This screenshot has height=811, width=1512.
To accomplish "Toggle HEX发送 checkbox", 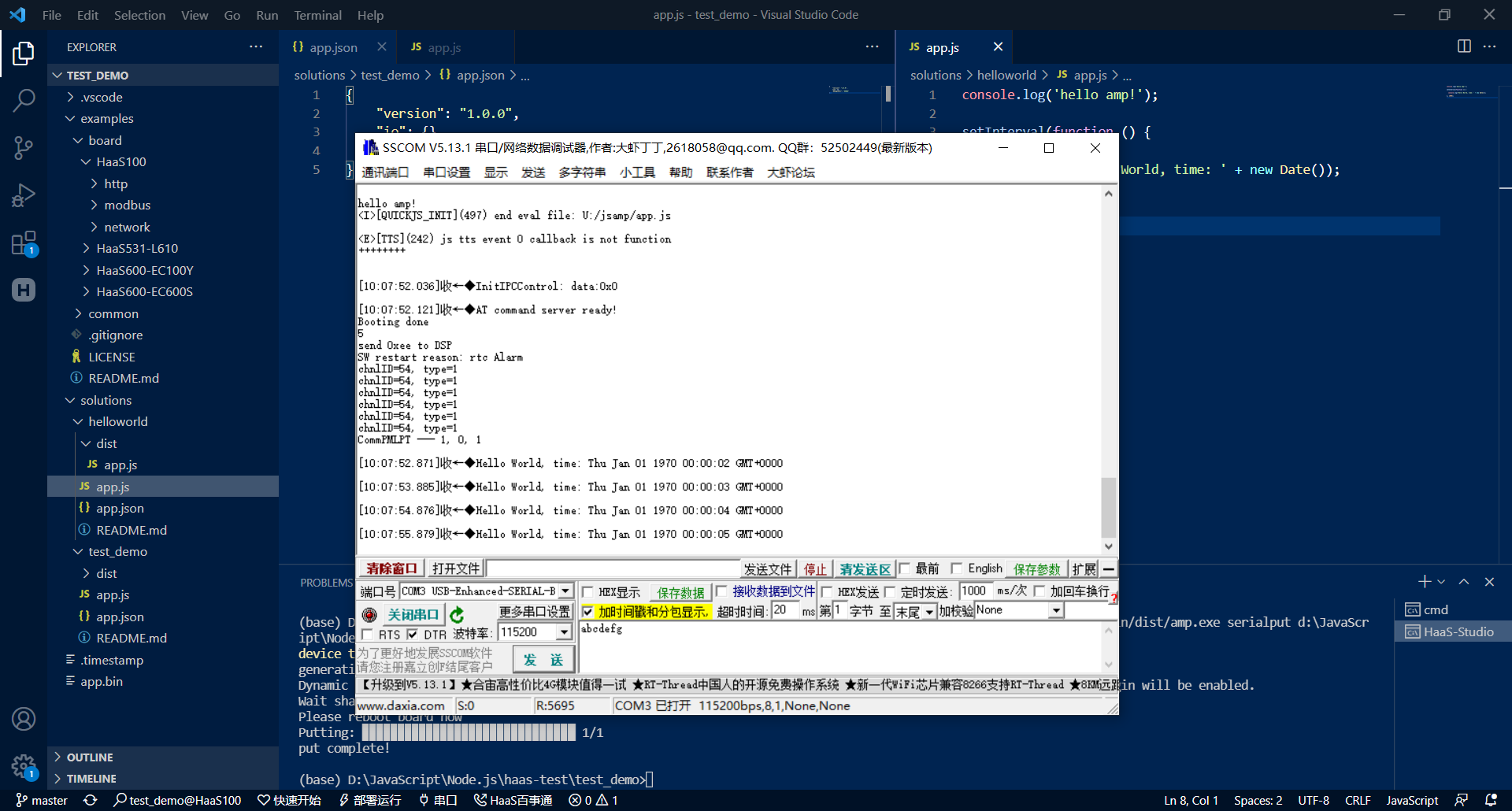I will [827, 592].
